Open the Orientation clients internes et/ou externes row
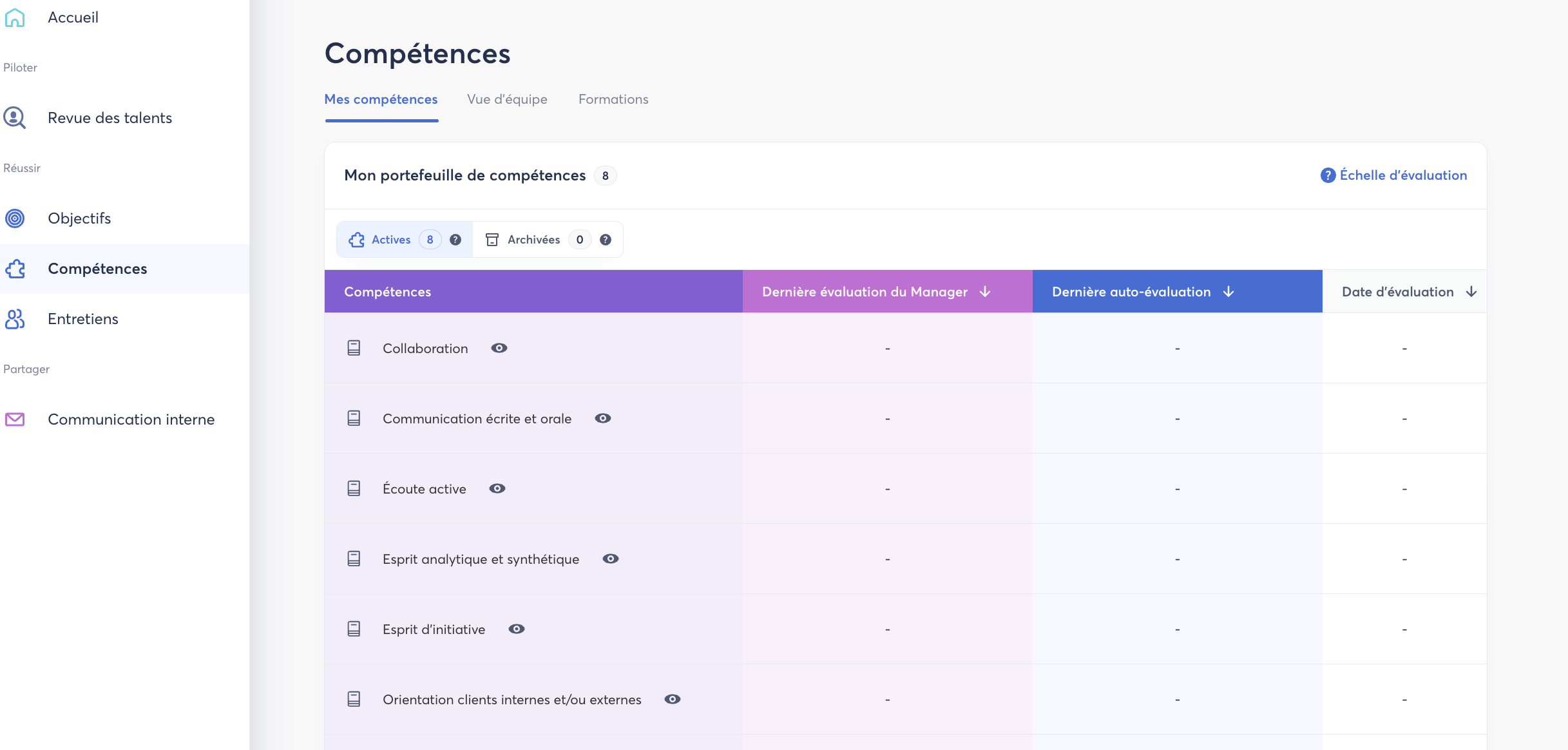 512,700
